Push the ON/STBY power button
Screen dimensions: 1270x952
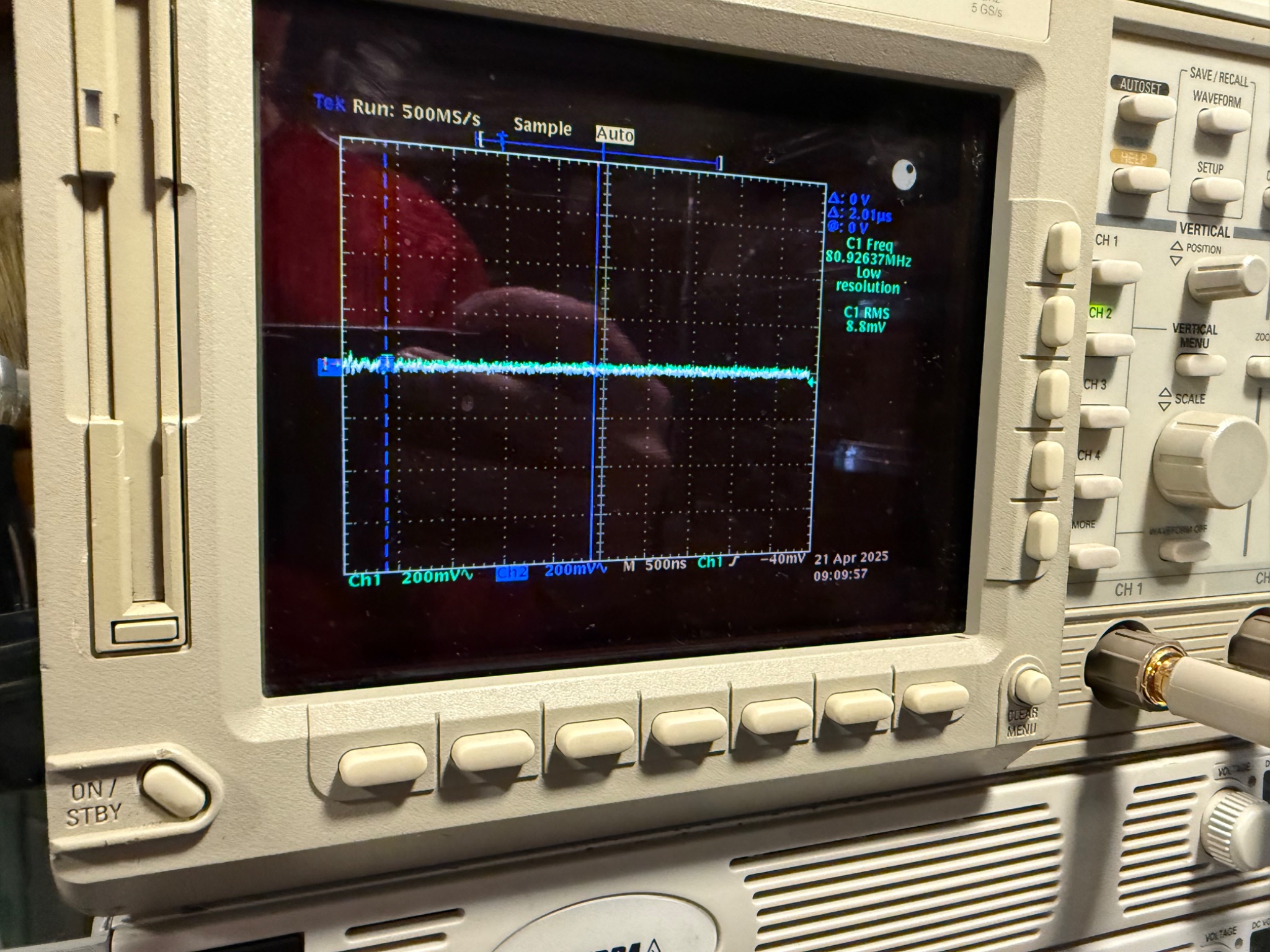[174, 790]
